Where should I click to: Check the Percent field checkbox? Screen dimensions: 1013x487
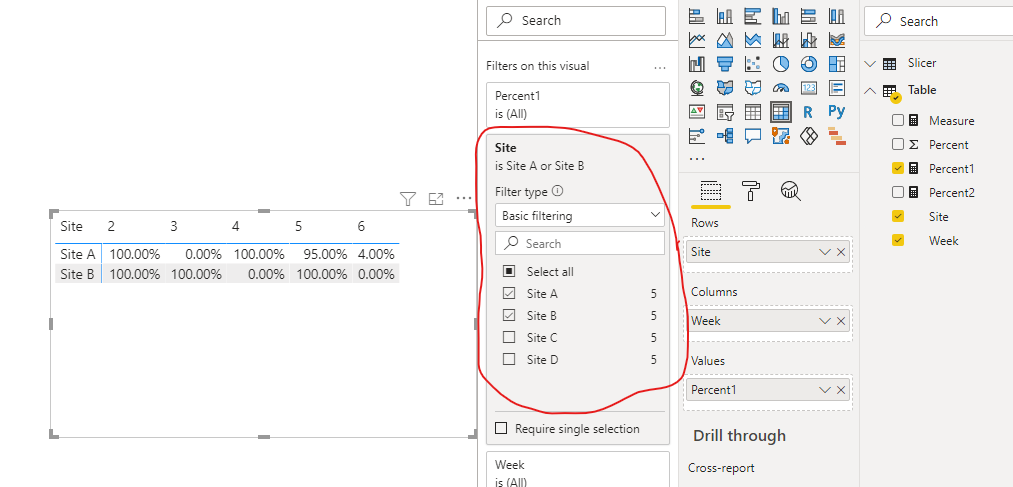point(897,144)
